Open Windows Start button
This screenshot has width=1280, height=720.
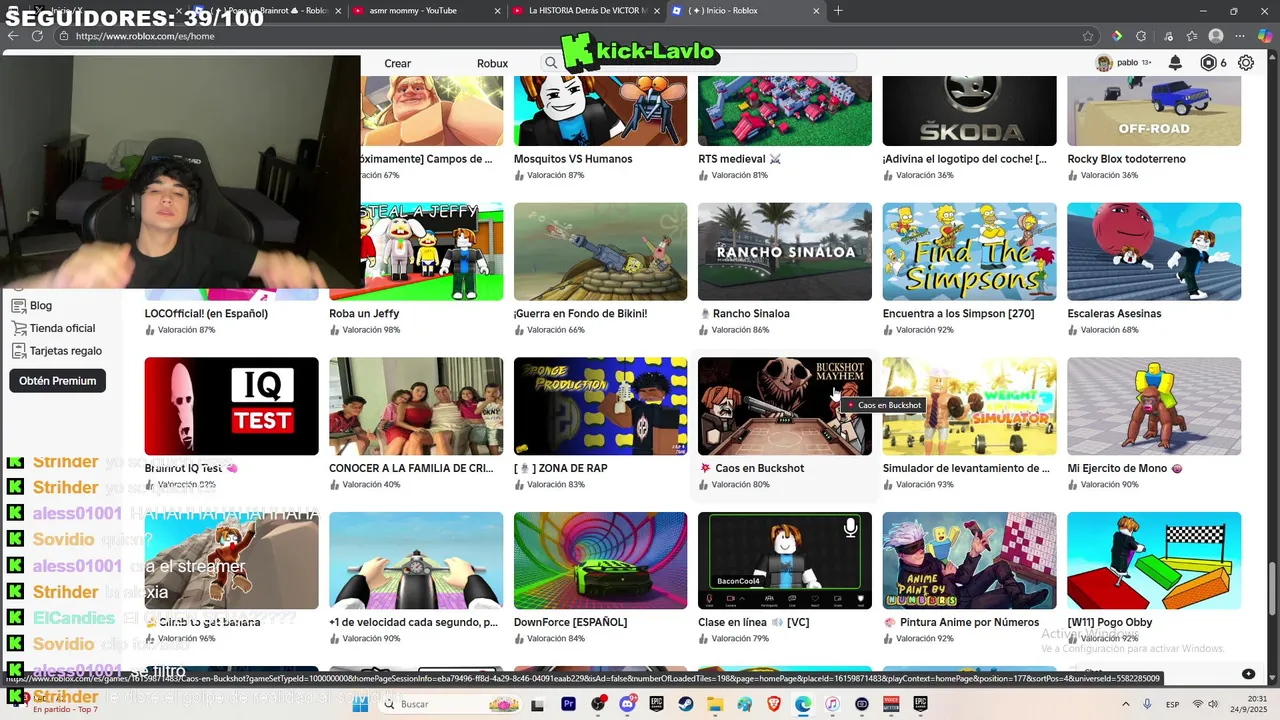359,704
